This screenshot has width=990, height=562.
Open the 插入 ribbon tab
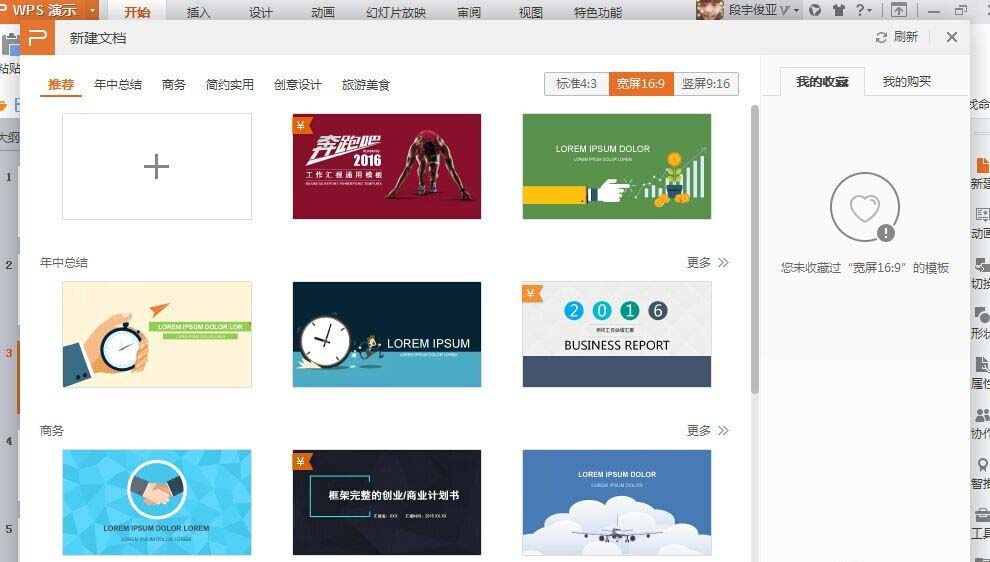[x=199, y=13]
